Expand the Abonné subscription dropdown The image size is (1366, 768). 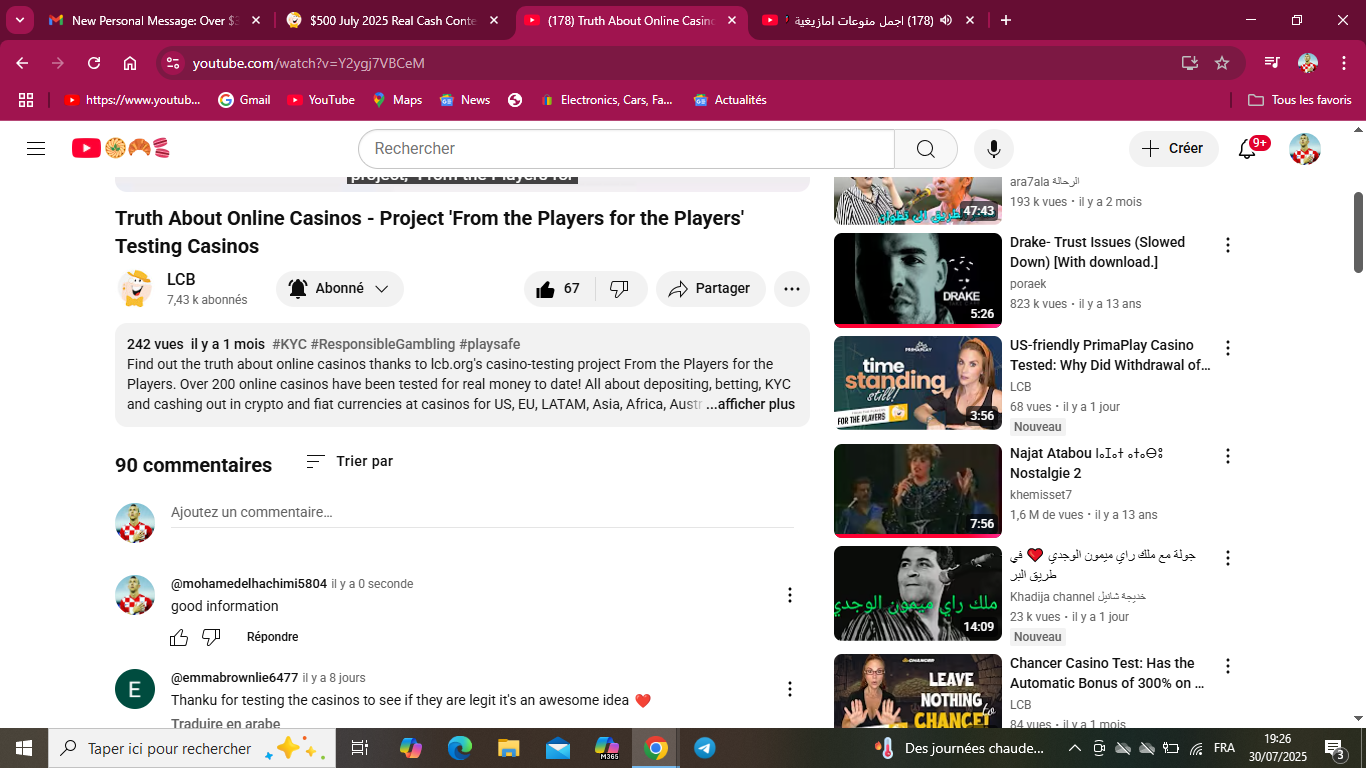340,289
